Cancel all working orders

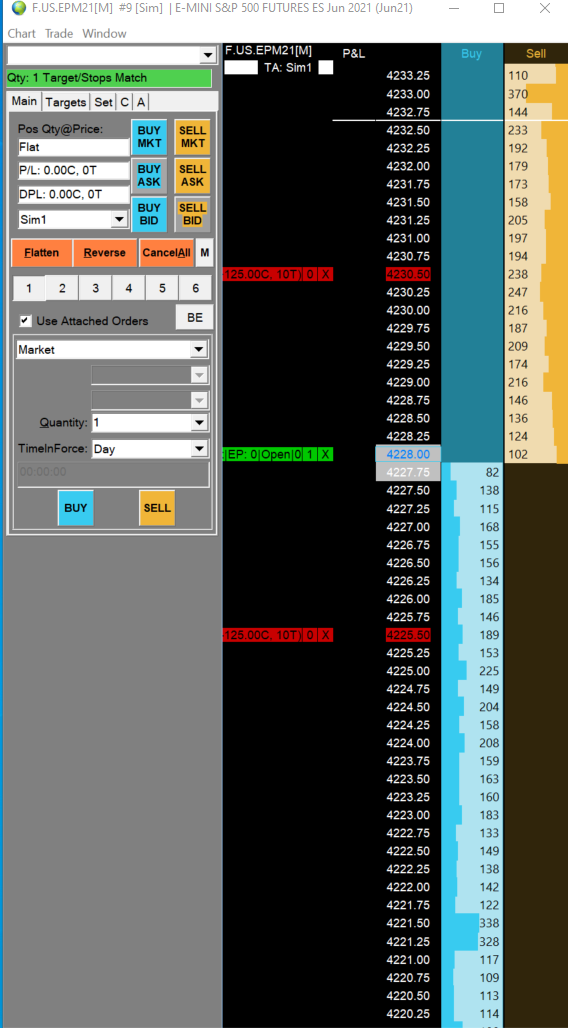pyautogui.click(x=167, y=253)
